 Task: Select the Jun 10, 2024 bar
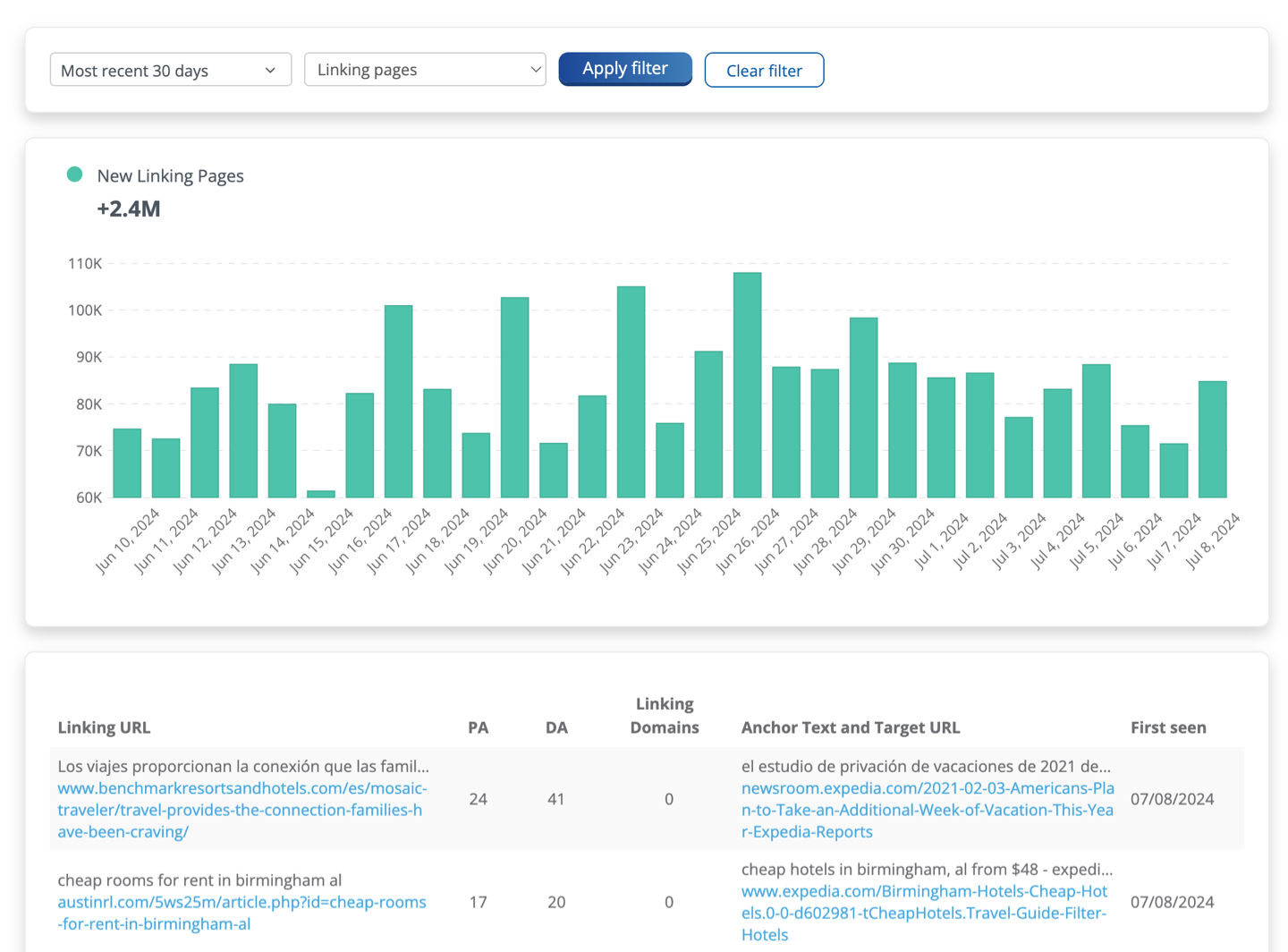[127, 463]
